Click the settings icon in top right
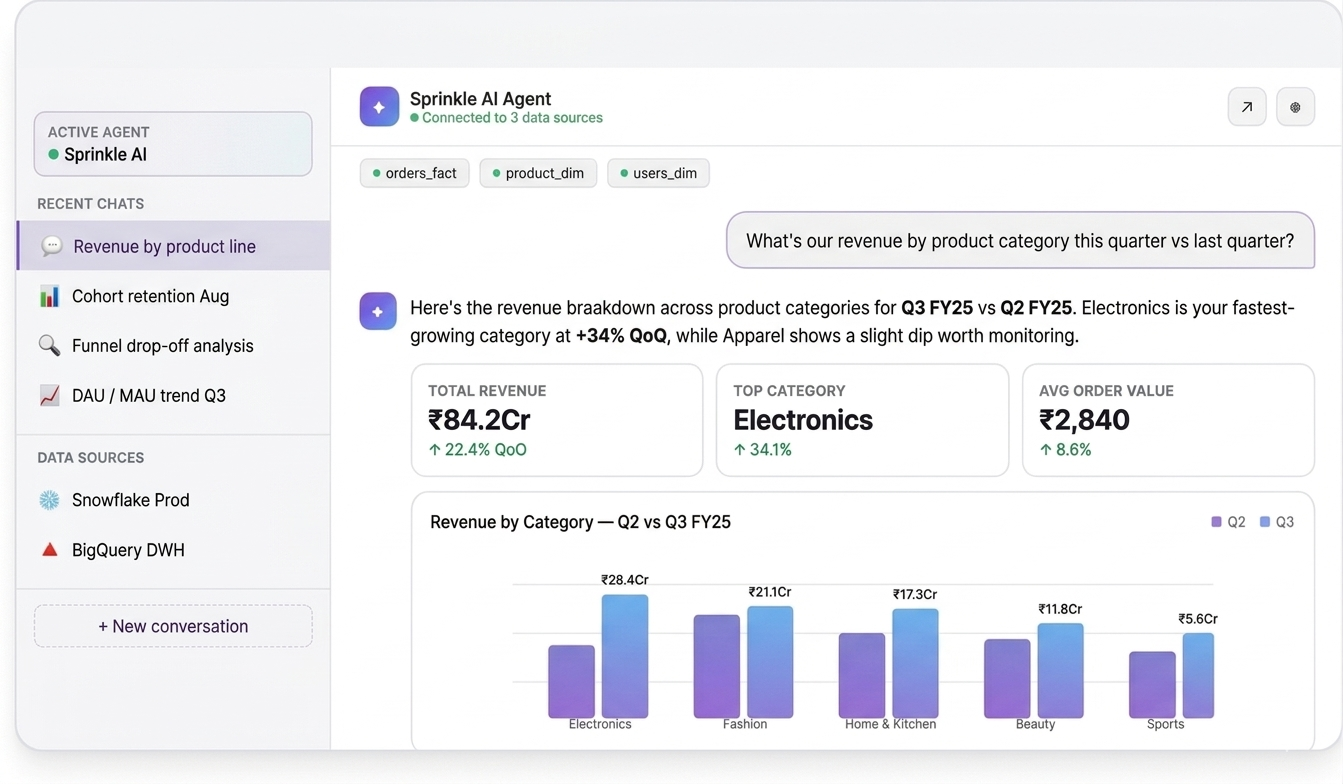1343x784 pixels. click(x=1295, y=107)
